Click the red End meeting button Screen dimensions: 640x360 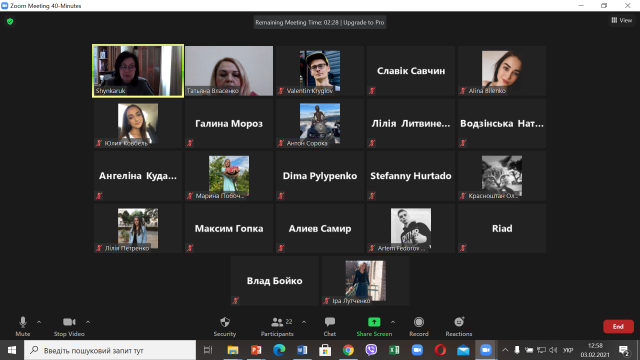618,327
